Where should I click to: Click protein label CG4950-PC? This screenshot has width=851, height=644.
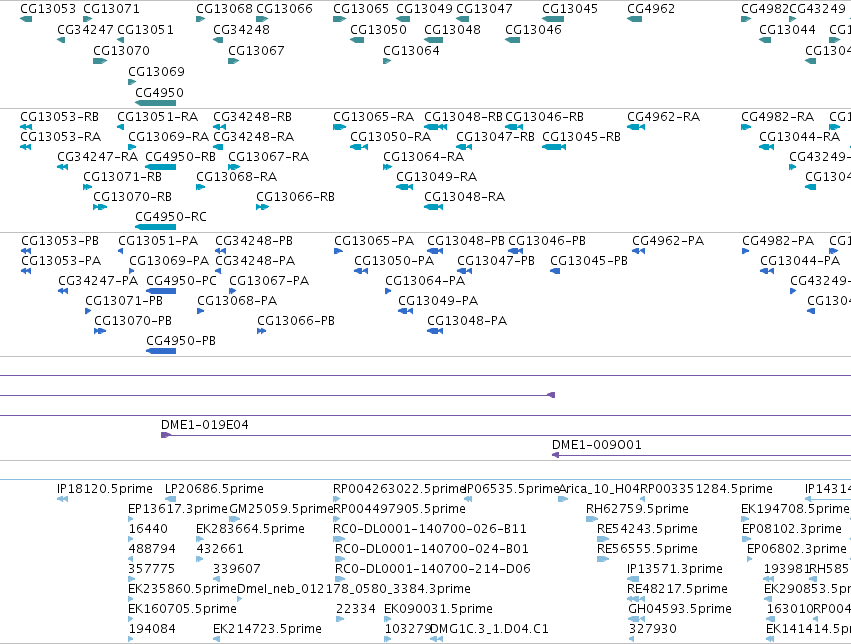point(181,281)
